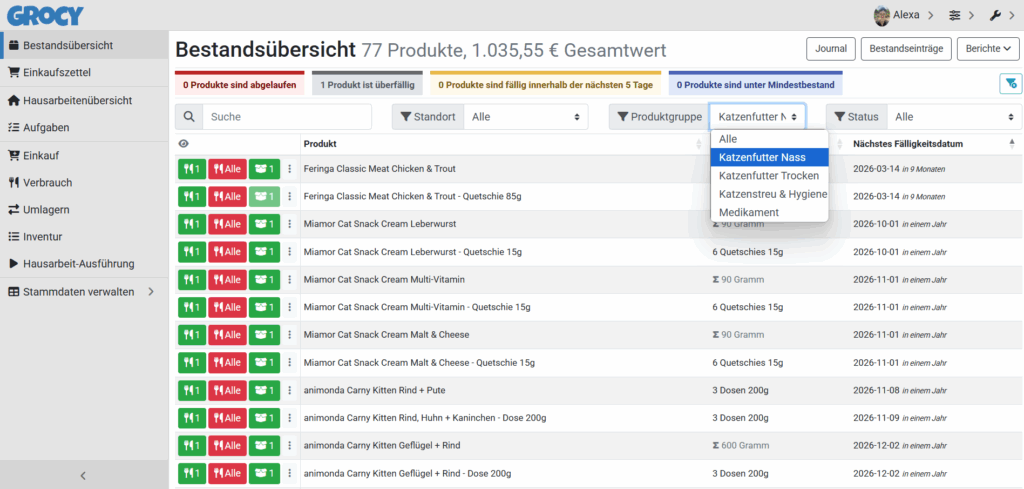The height and width of the screenshot is (489, 1024).
Task: Select Katzenfutter Nass option
Action: (x=769, y=157)
